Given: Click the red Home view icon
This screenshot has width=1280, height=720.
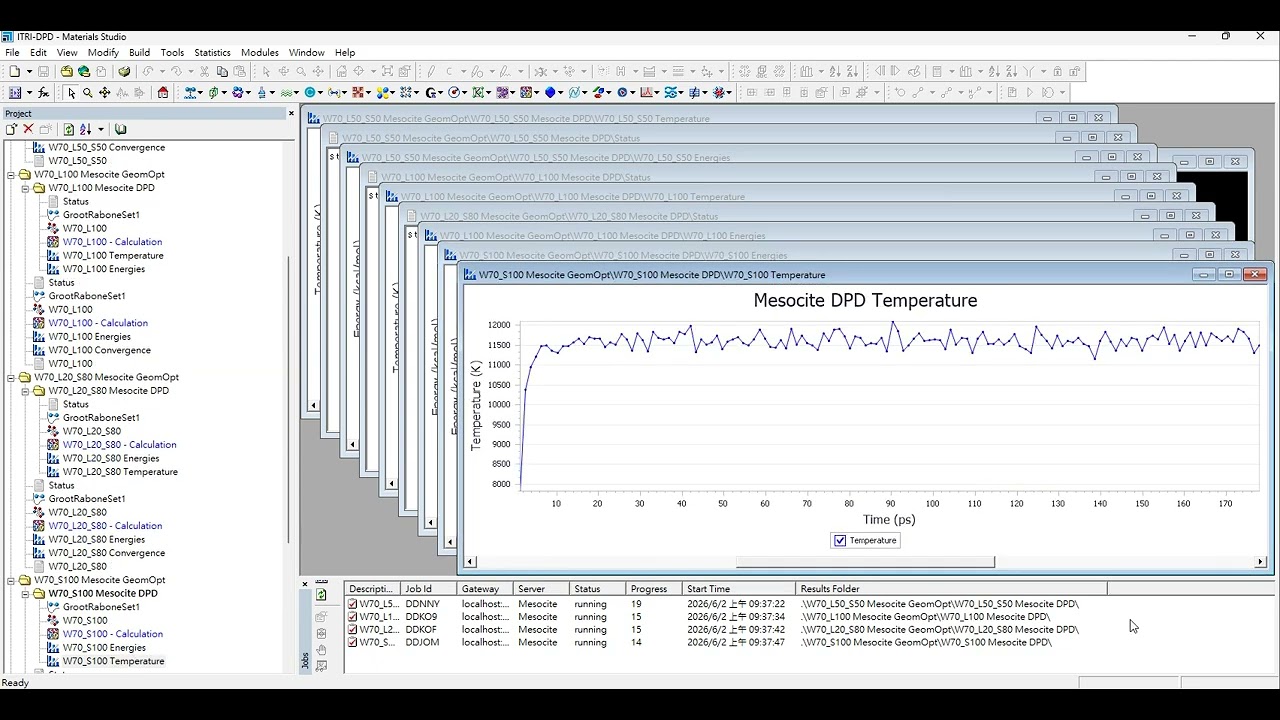Looking at the screenshot, I should (x=163, y=92).
